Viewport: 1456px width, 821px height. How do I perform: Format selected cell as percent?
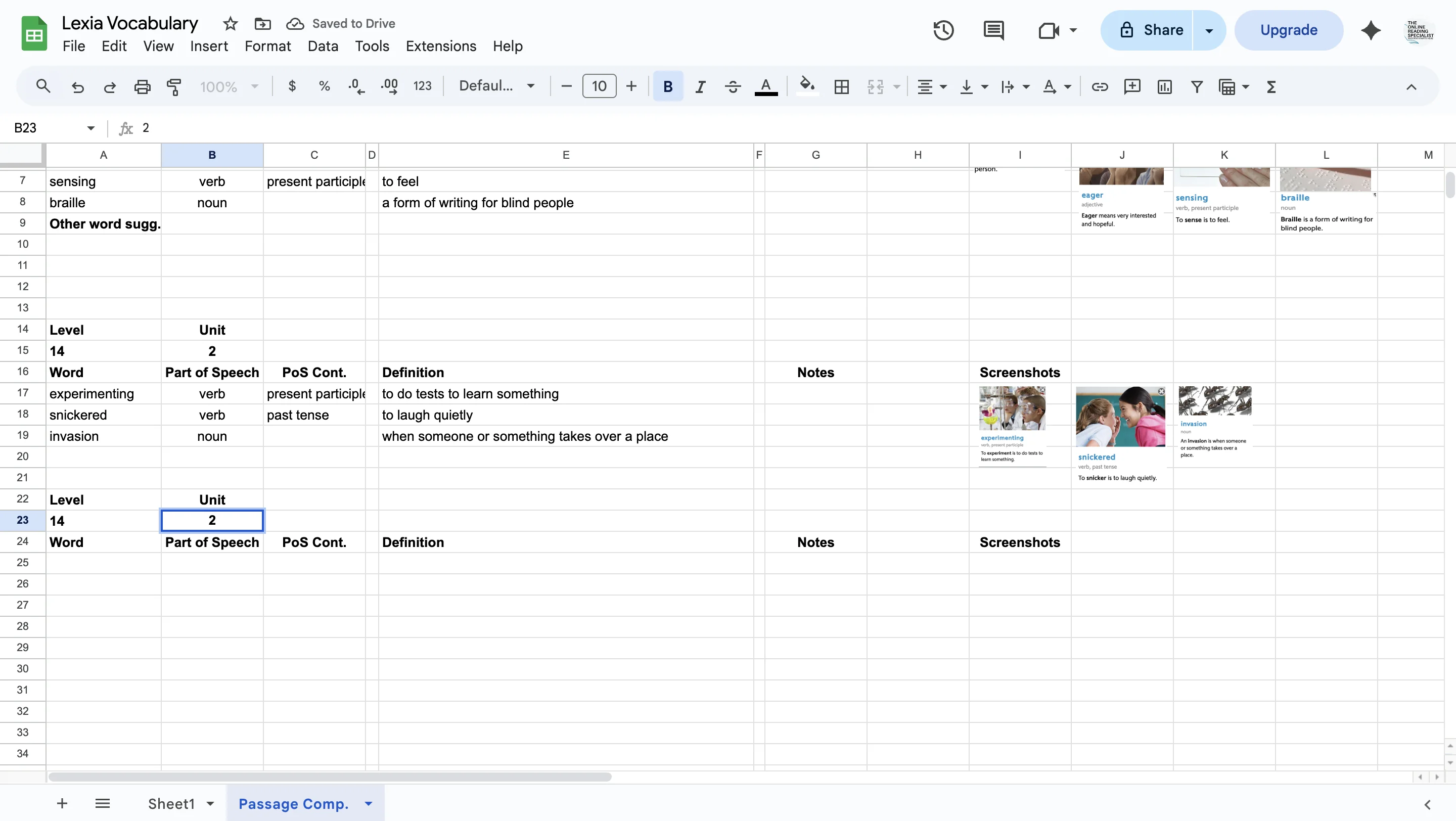(x=324, y=86)
